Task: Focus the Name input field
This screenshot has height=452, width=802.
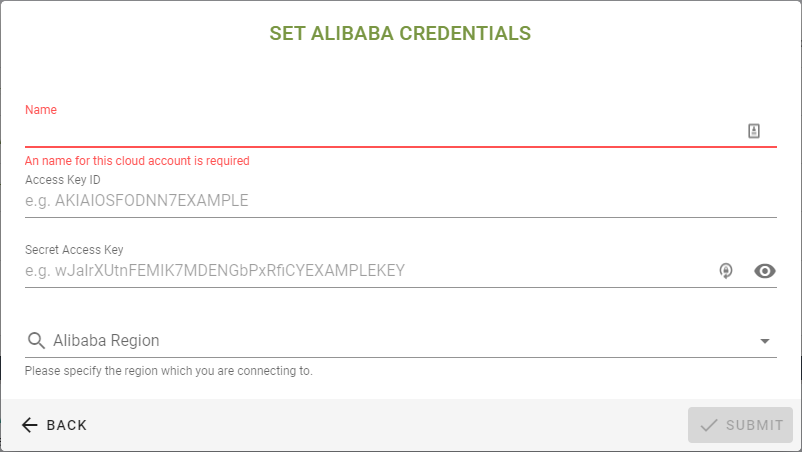Action: coord(380,131)
